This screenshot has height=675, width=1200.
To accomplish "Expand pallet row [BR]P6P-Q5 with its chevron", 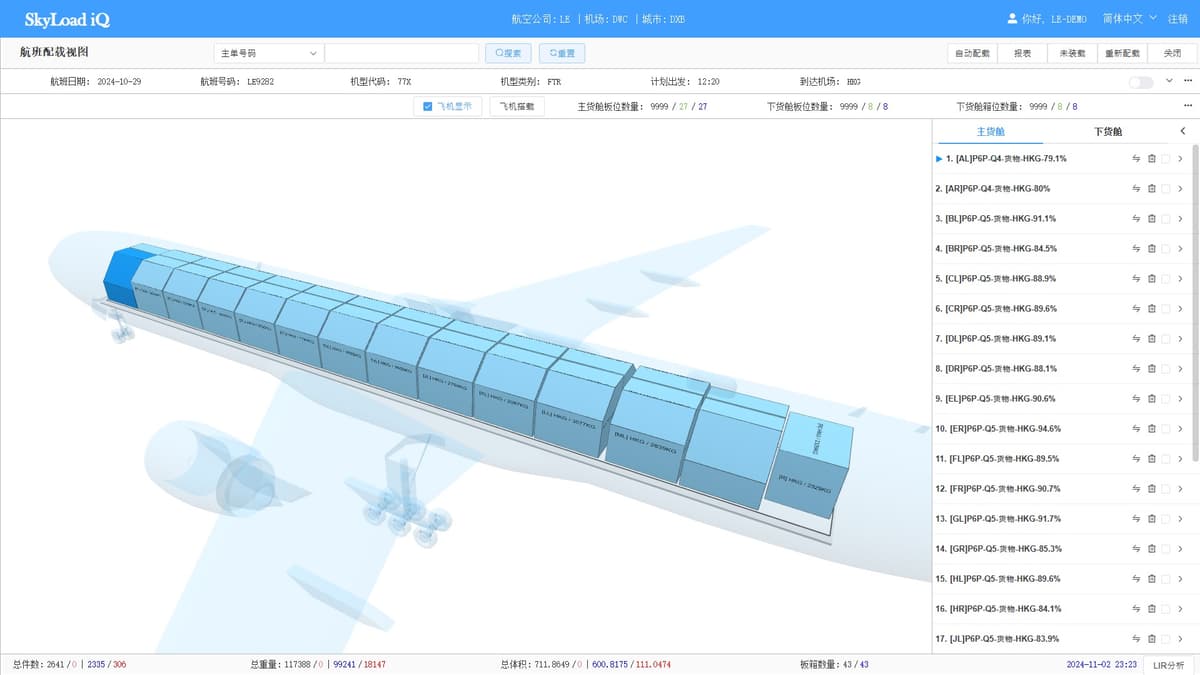I will coord(1180,248).
